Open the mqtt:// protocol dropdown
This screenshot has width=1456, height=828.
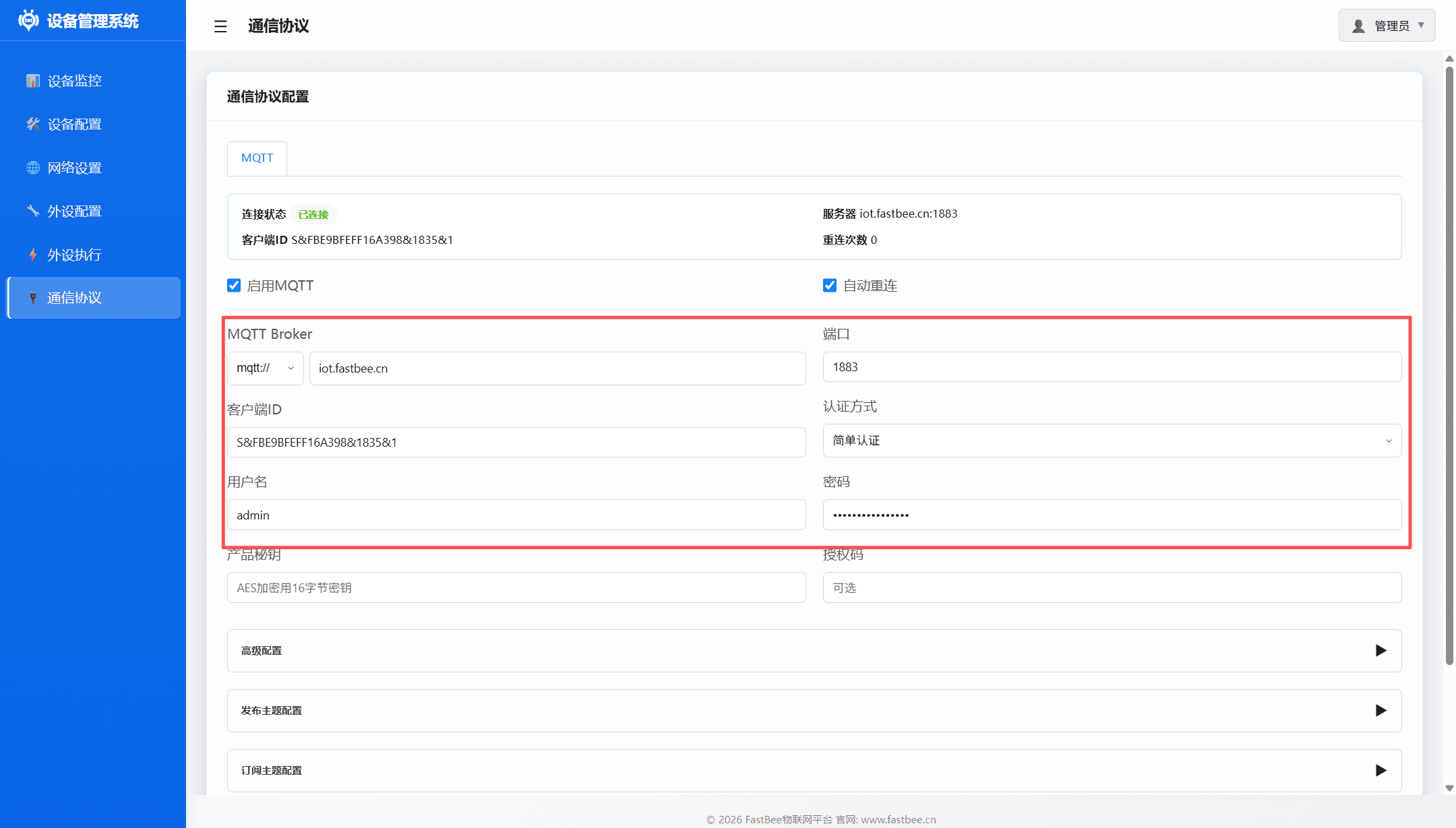(266, 369)
